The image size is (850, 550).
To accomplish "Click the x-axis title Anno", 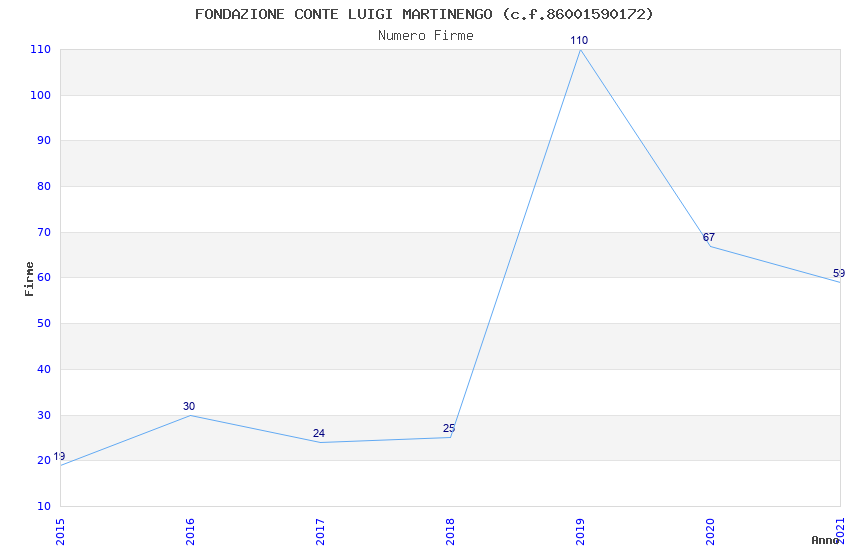I will tap(824, 540).
